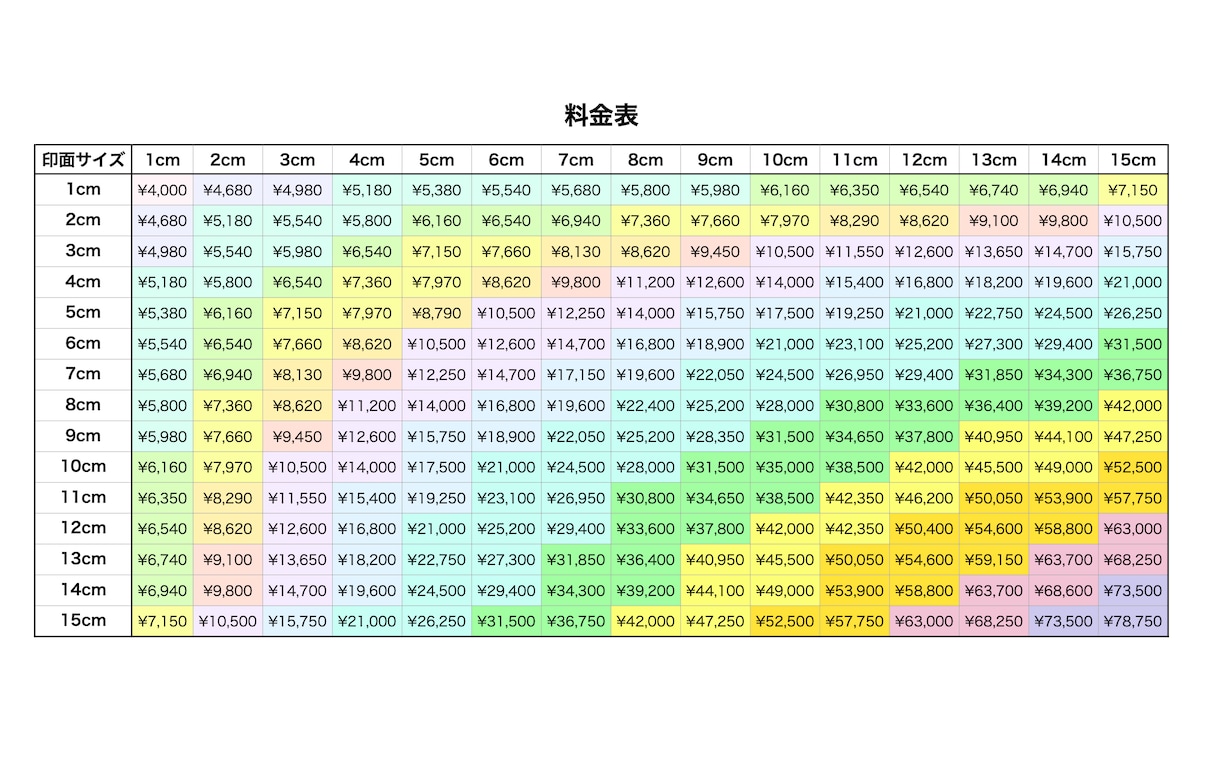
Task: Click ¥36,750 in the 7cm row
Action: [x=1133, y=375]
